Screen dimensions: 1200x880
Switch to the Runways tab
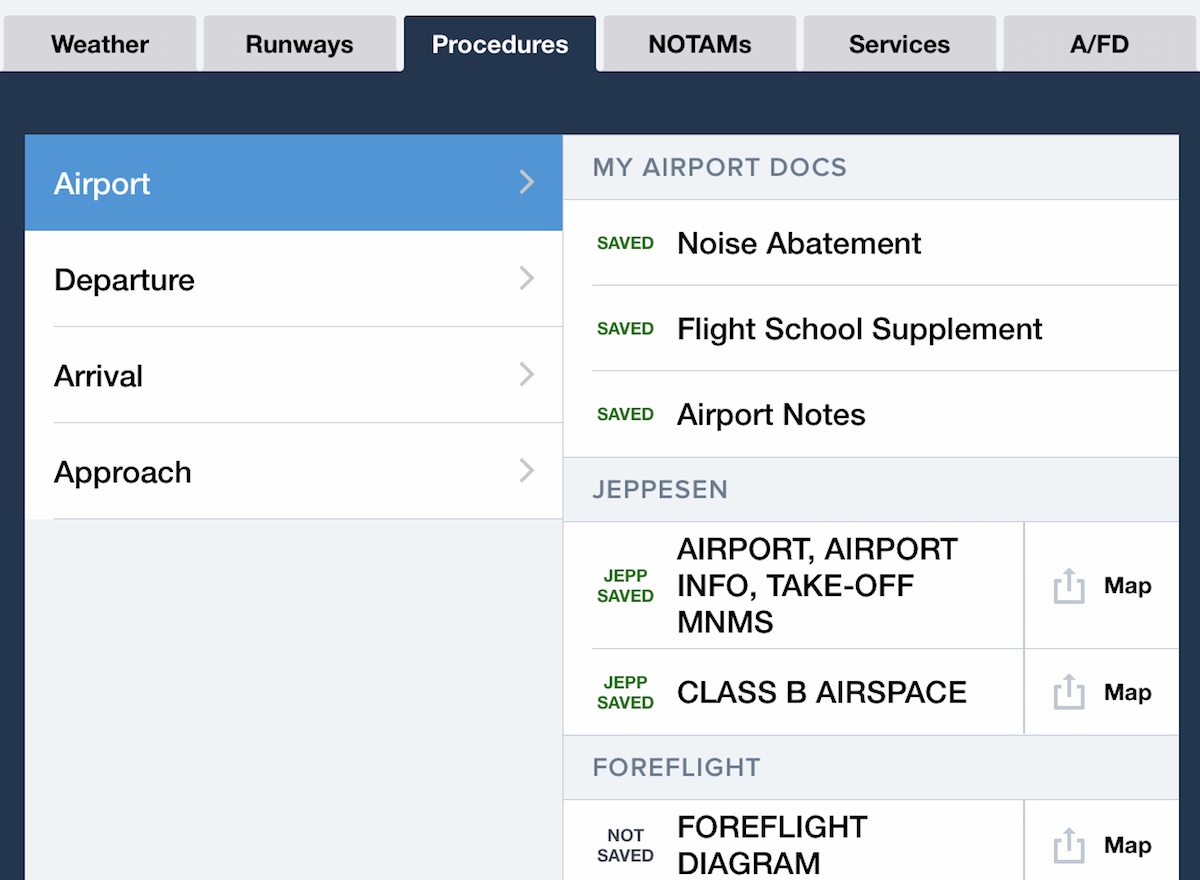tap(300, 44)
